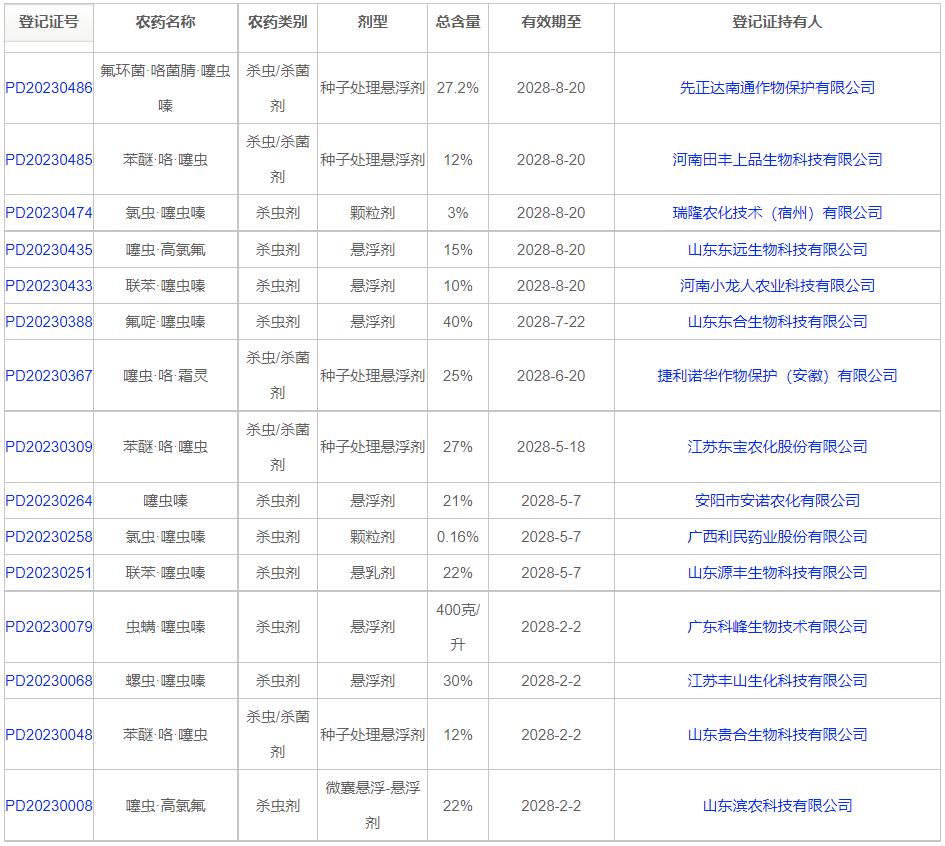The height and width of the screenshot is (846, 945).
Task: Click the 农药类别 column header
Action: tap(278, 22)
